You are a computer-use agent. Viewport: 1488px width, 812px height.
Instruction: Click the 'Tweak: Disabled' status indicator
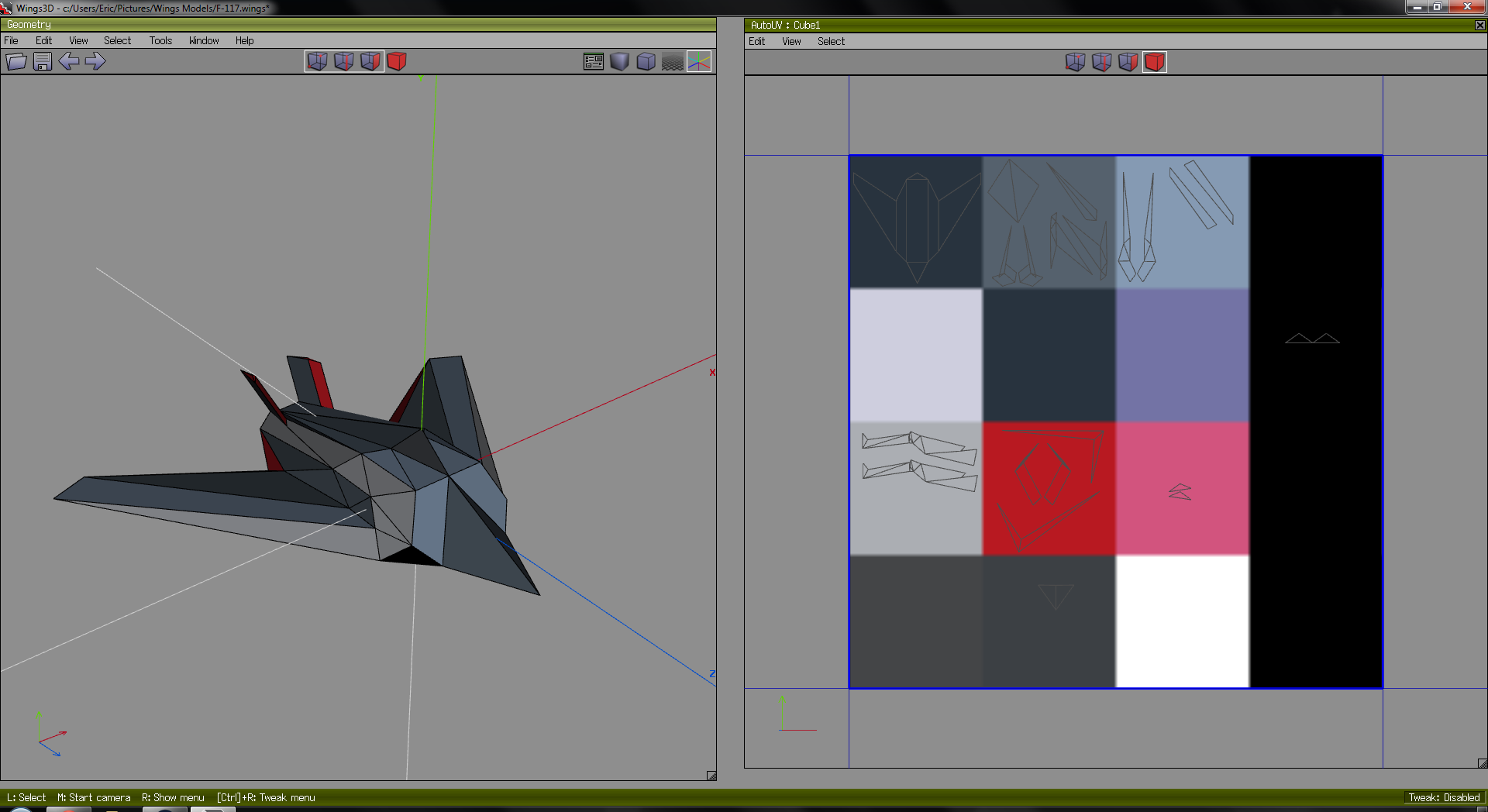(1444, 797)
